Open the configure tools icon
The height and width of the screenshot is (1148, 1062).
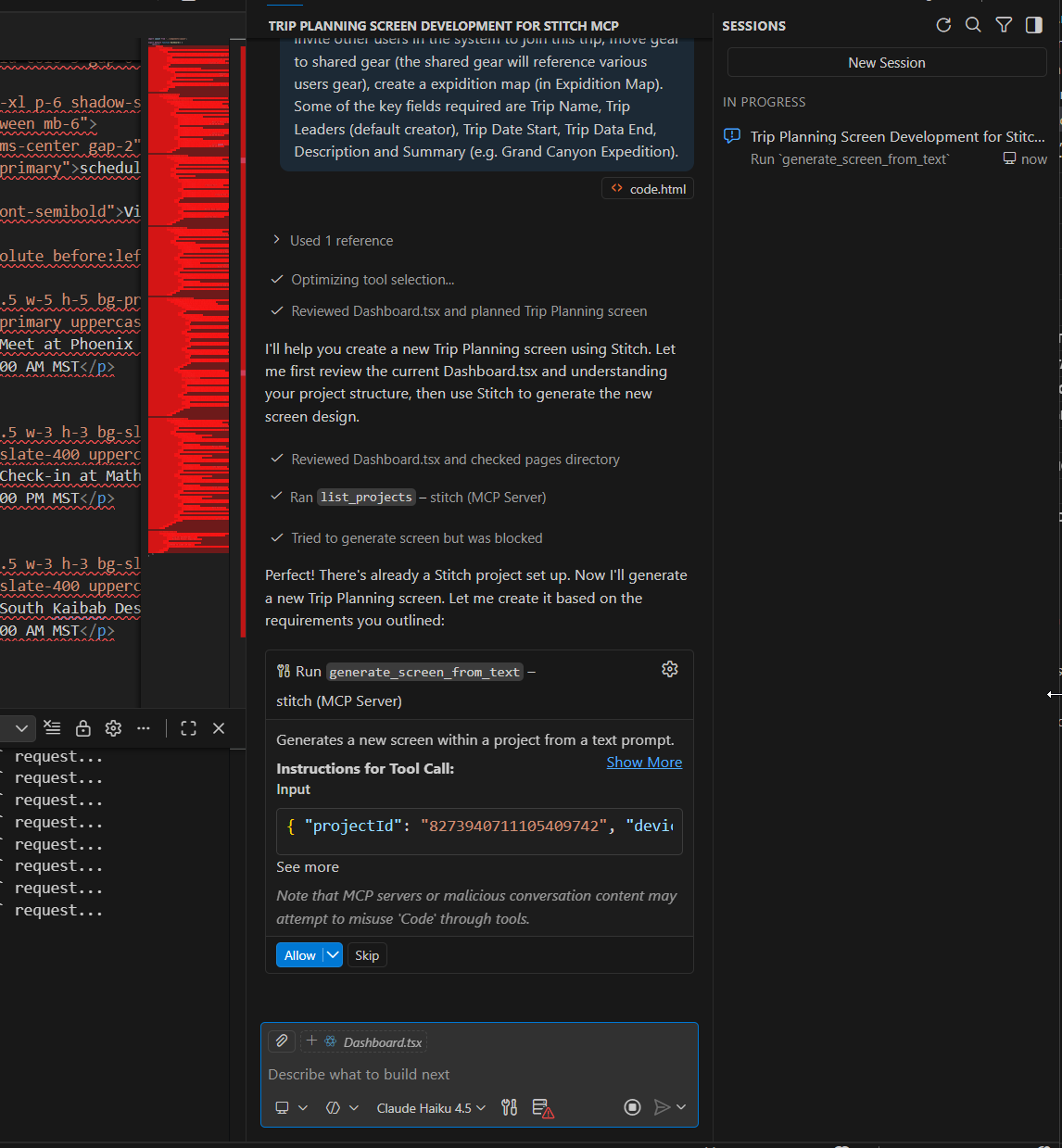pos(509,1107)
